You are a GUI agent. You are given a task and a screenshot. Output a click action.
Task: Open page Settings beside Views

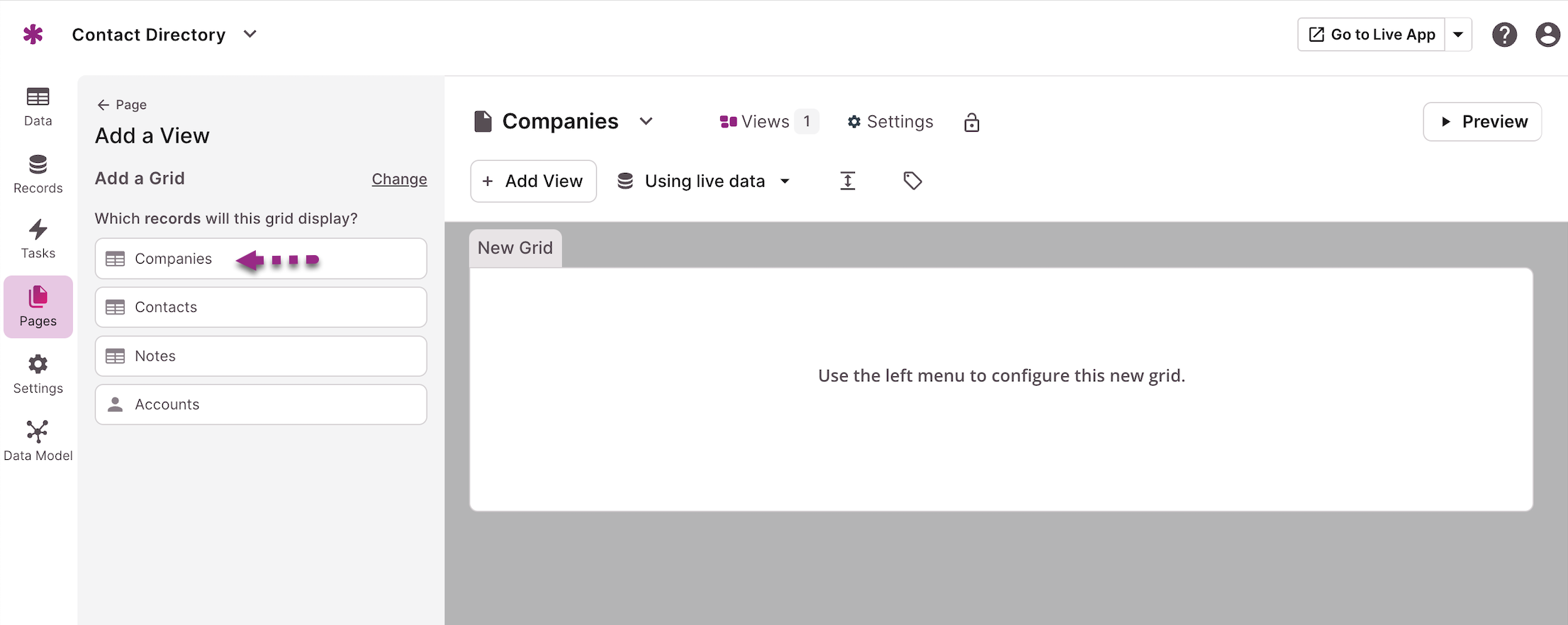coord(890,122)
